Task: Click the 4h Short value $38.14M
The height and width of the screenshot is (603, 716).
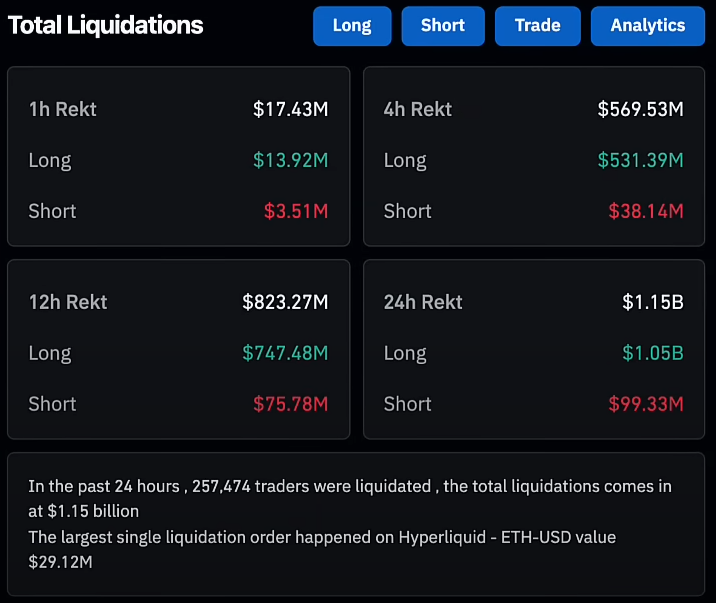Action: (x=646, y=211)
